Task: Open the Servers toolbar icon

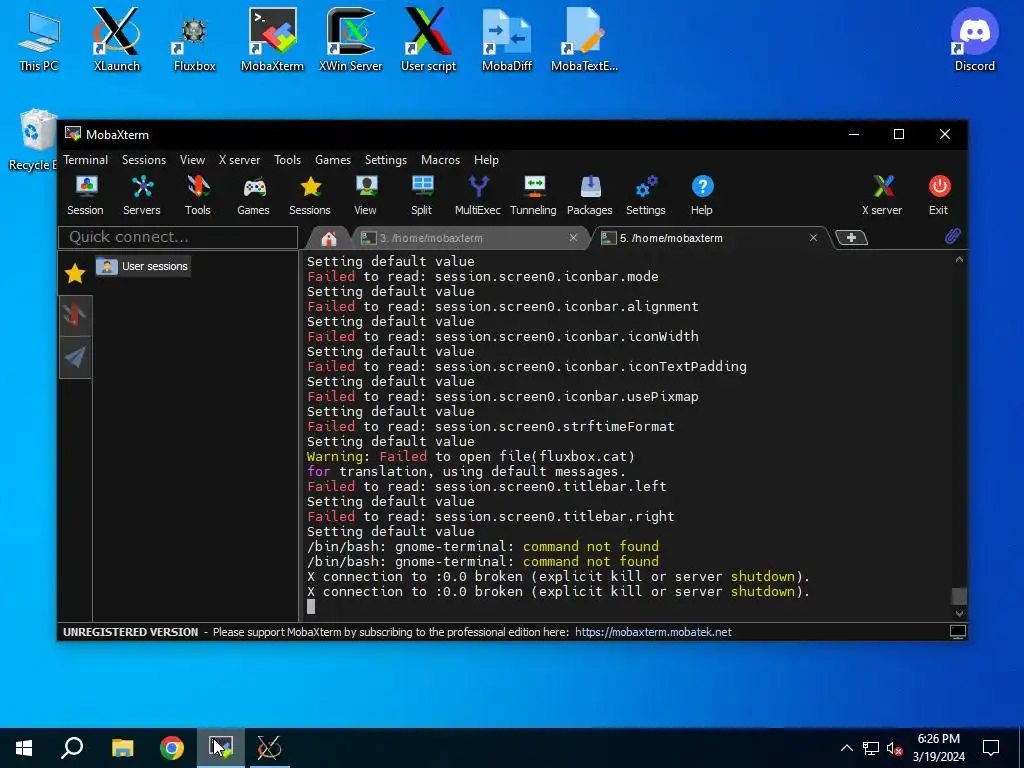Action: click(142, 195)
